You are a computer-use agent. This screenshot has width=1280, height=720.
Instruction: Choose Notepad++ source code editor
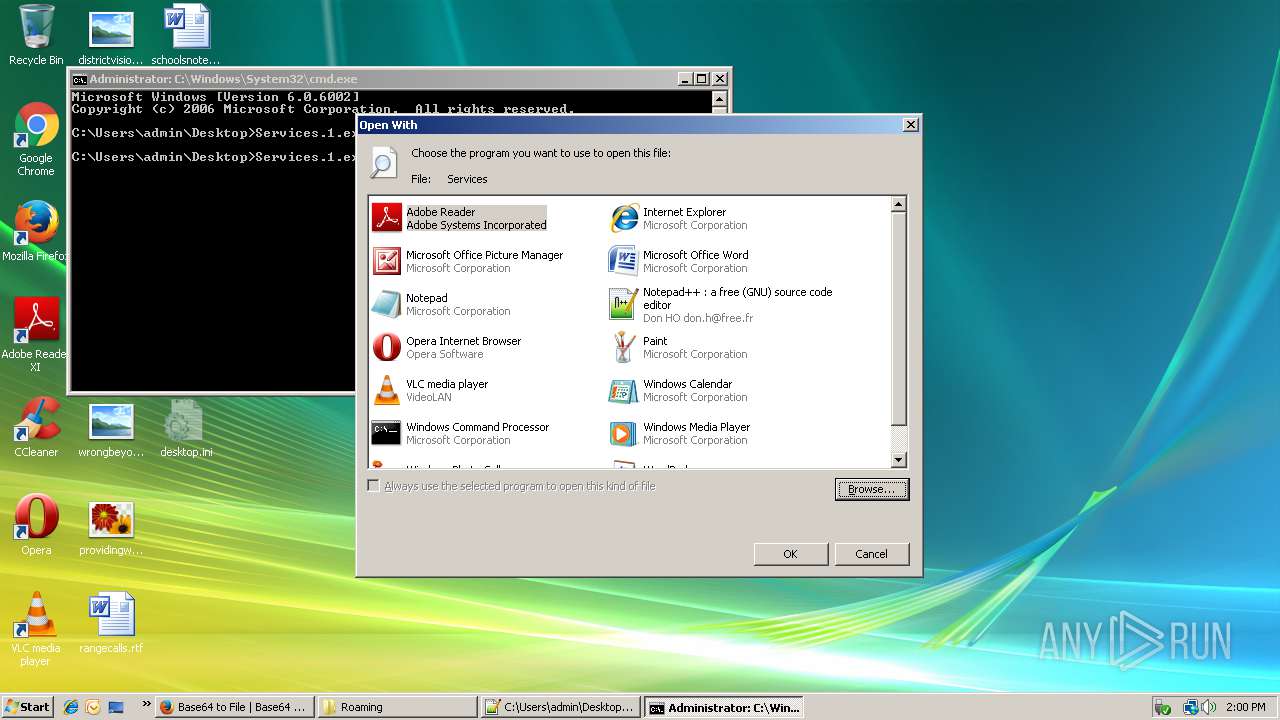coord(722,305)
